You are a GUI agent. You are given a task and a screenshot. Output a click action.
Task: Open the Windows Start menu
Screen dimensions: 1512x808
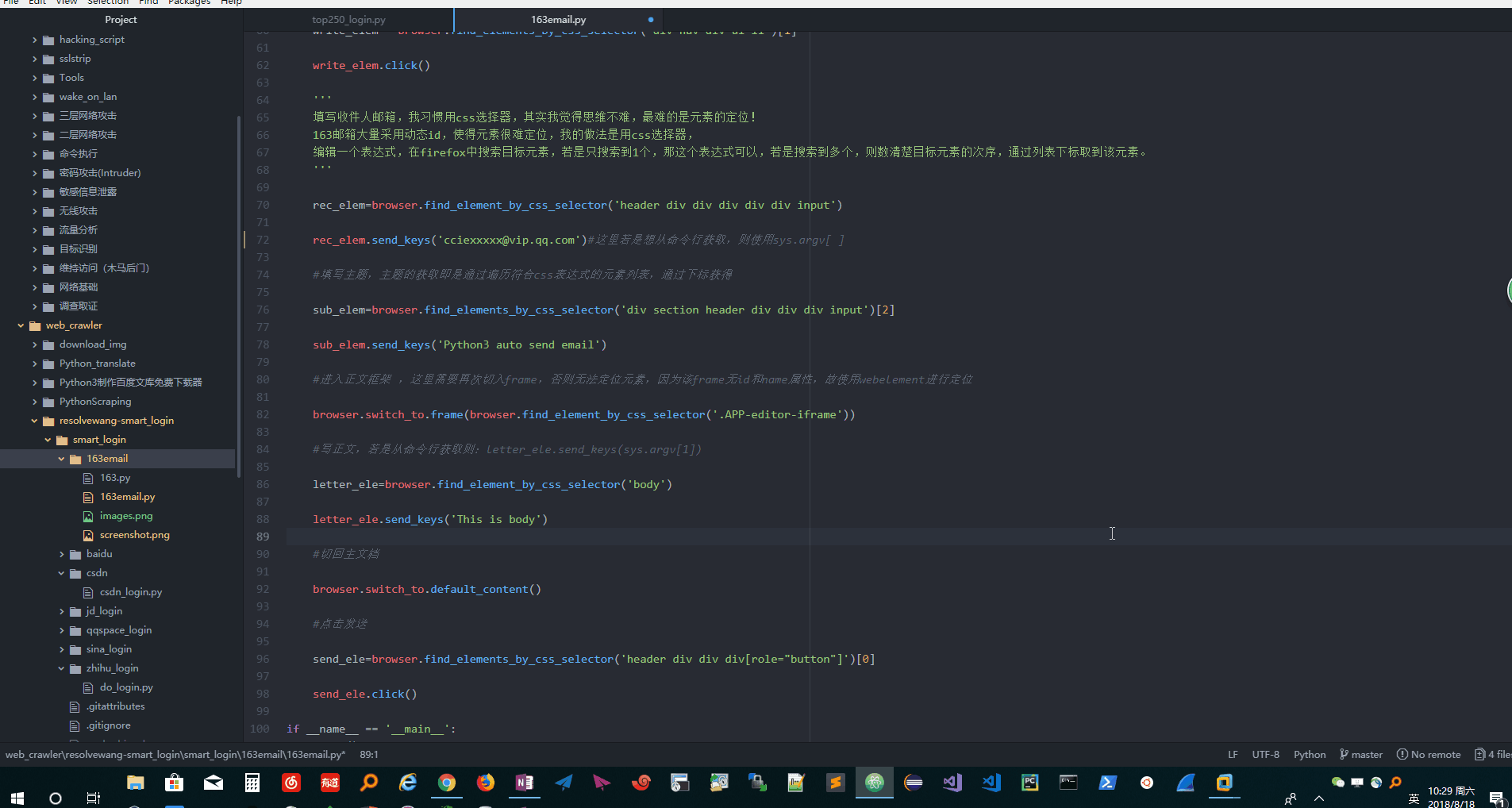tap(17, 798)
